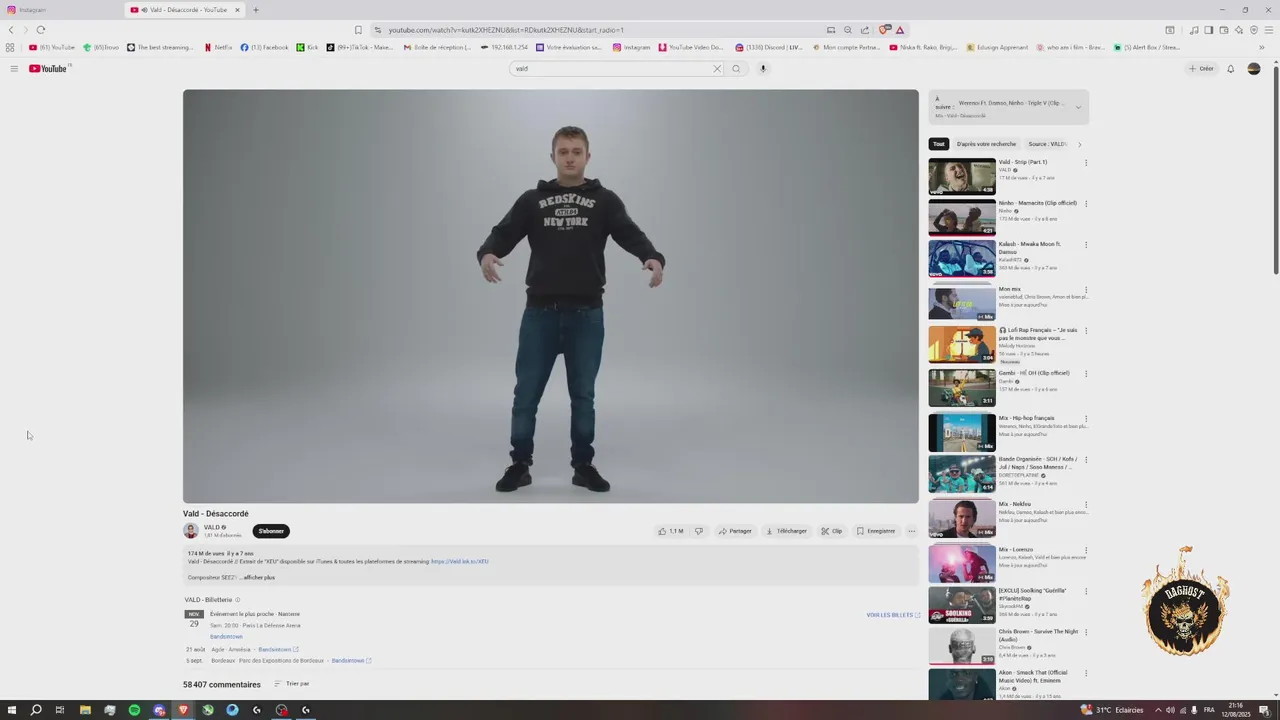Clear the search box with the X

point(716,69)
